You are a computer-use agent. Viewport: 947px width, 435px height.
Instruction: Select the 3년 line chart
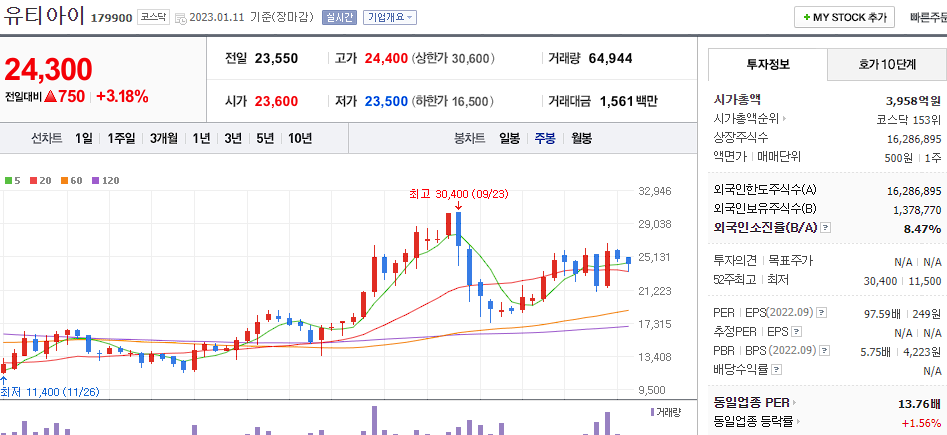233,138
